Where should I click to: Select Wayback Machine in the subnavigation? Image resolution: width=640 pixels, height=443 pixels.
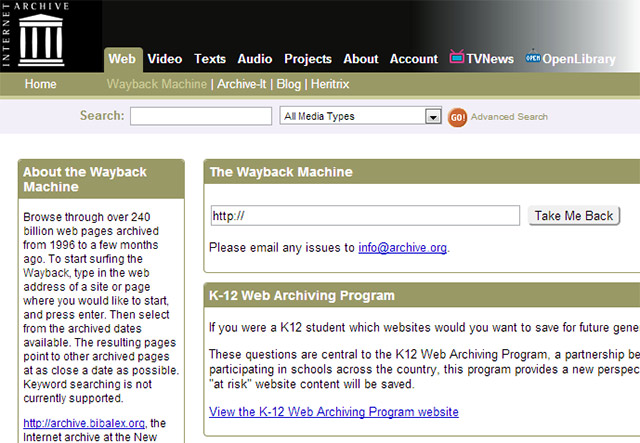157,84
